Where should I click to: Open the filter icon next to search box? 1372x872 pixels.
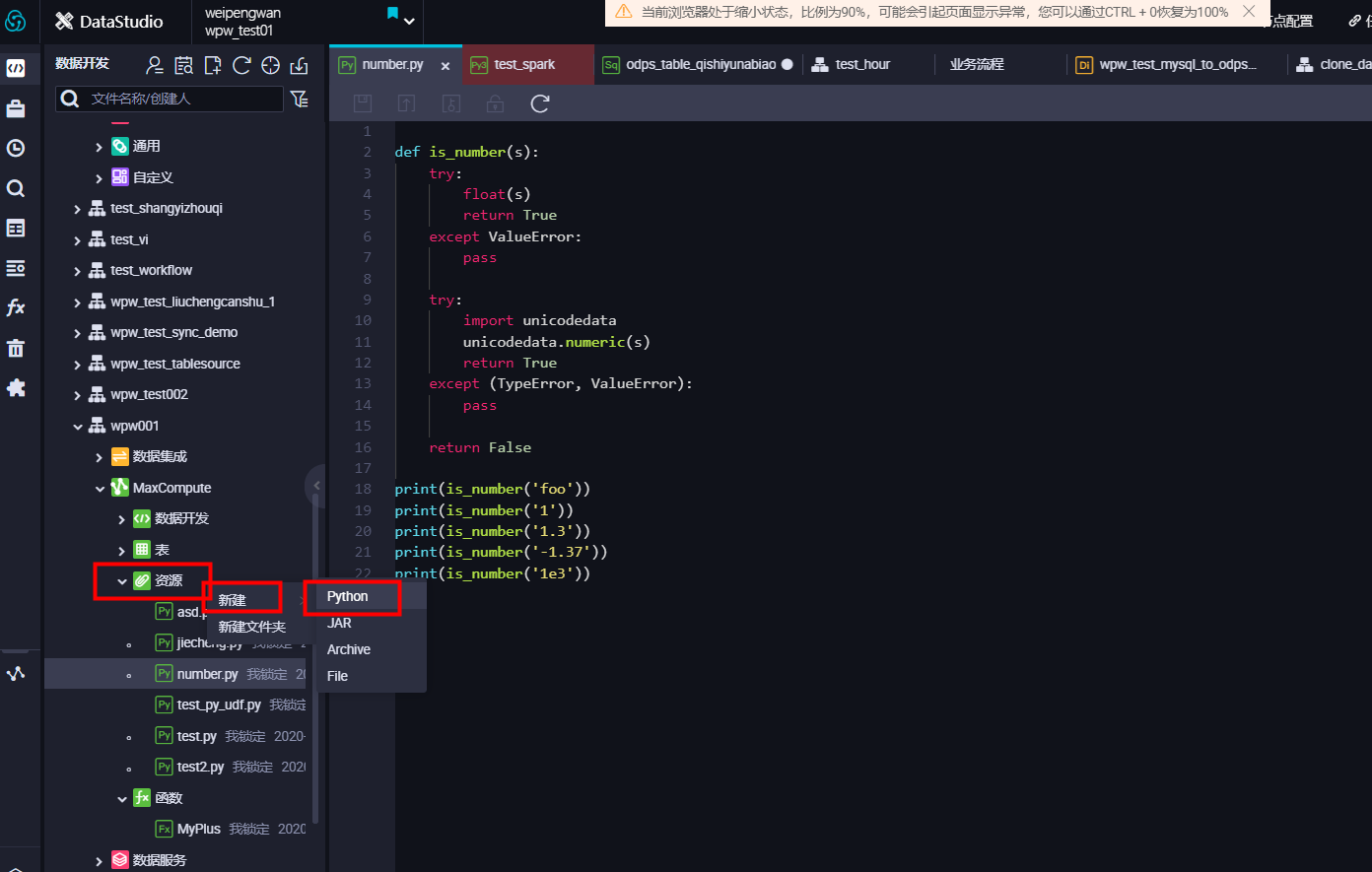(x=300, y=99)
